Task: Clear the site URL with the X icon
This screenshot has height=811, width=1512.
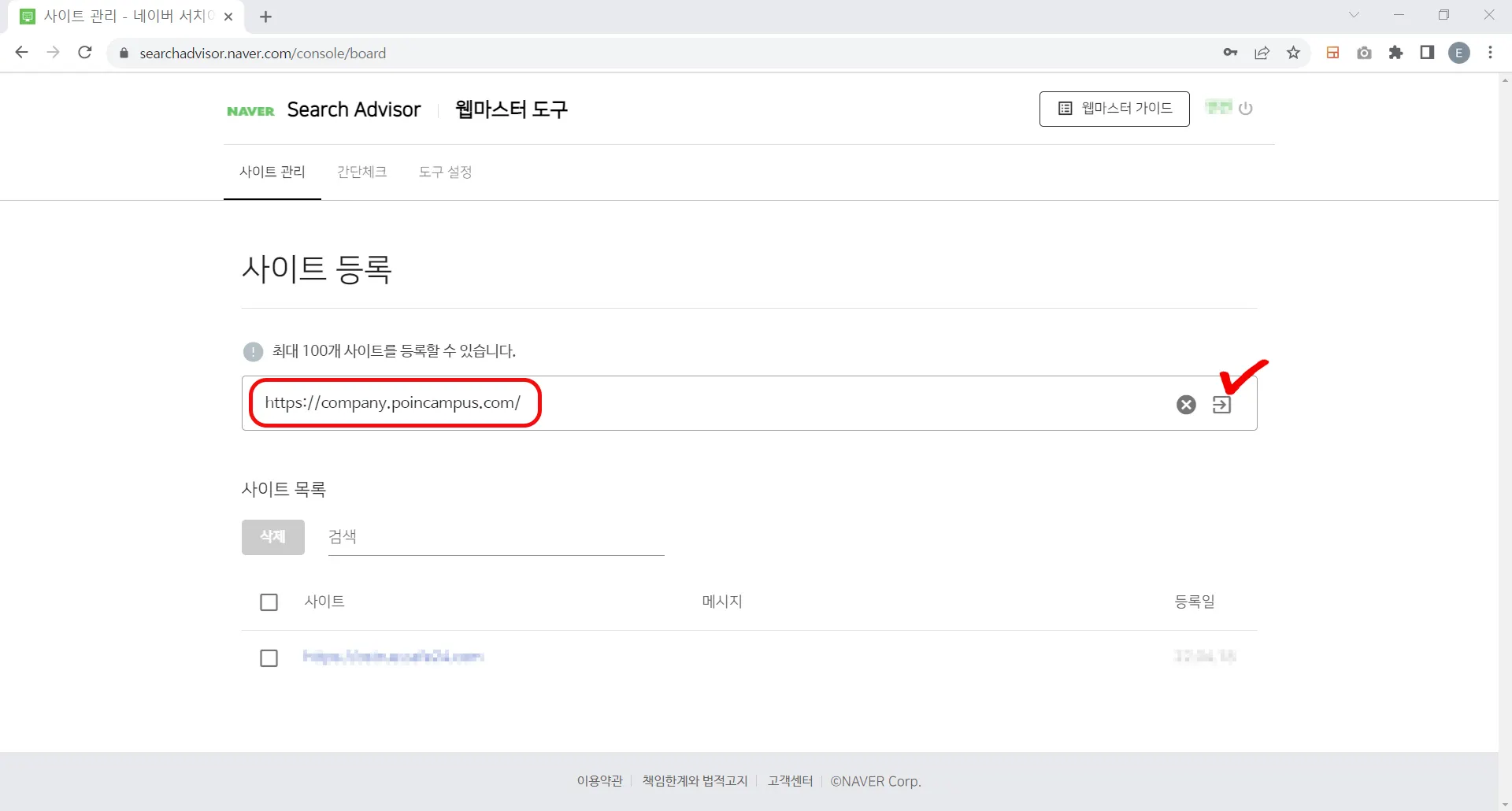Action: (1186, 405)
